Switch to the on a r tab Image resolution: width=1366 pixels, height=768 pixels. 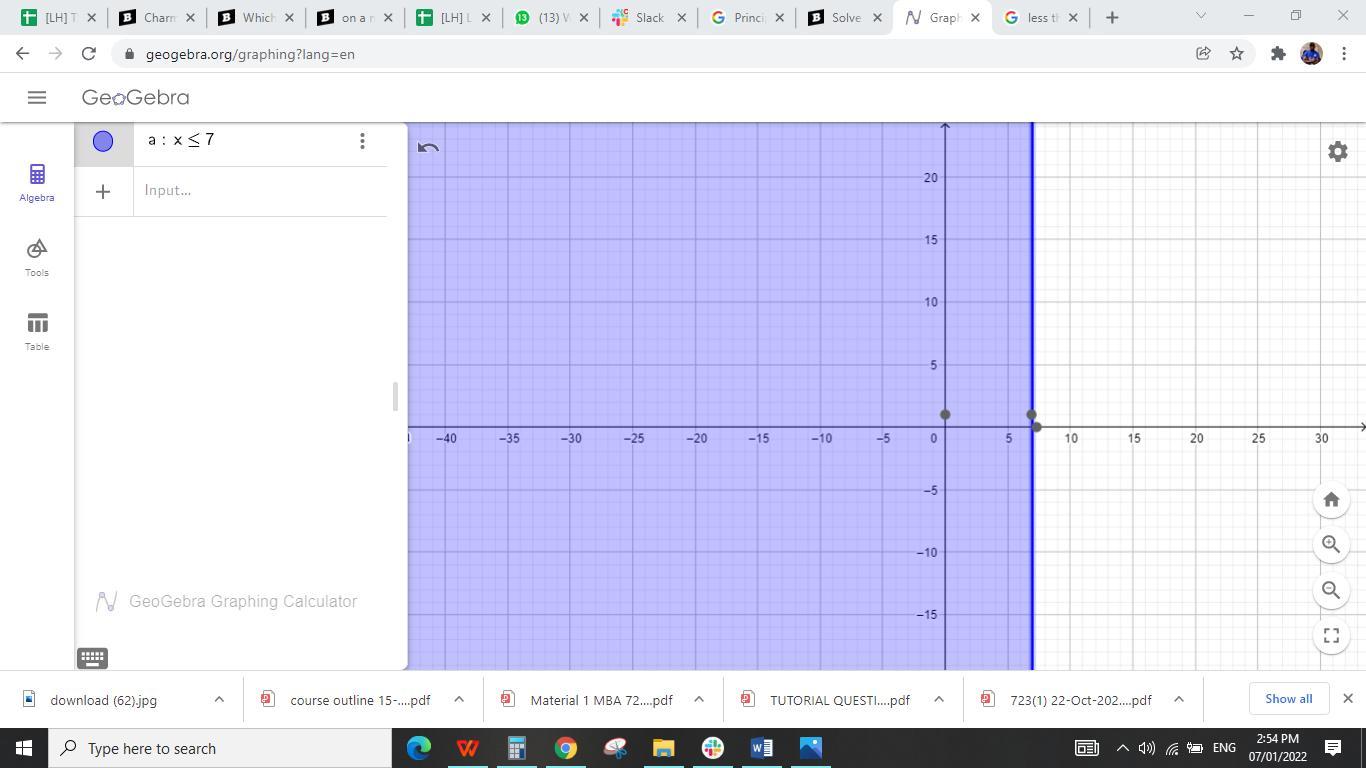tap(354, 17)
